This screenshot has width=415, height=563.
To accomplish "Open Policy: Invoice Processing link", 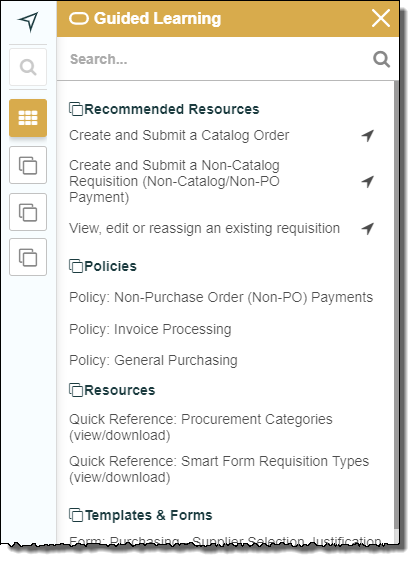I will (x=150, y=329).
